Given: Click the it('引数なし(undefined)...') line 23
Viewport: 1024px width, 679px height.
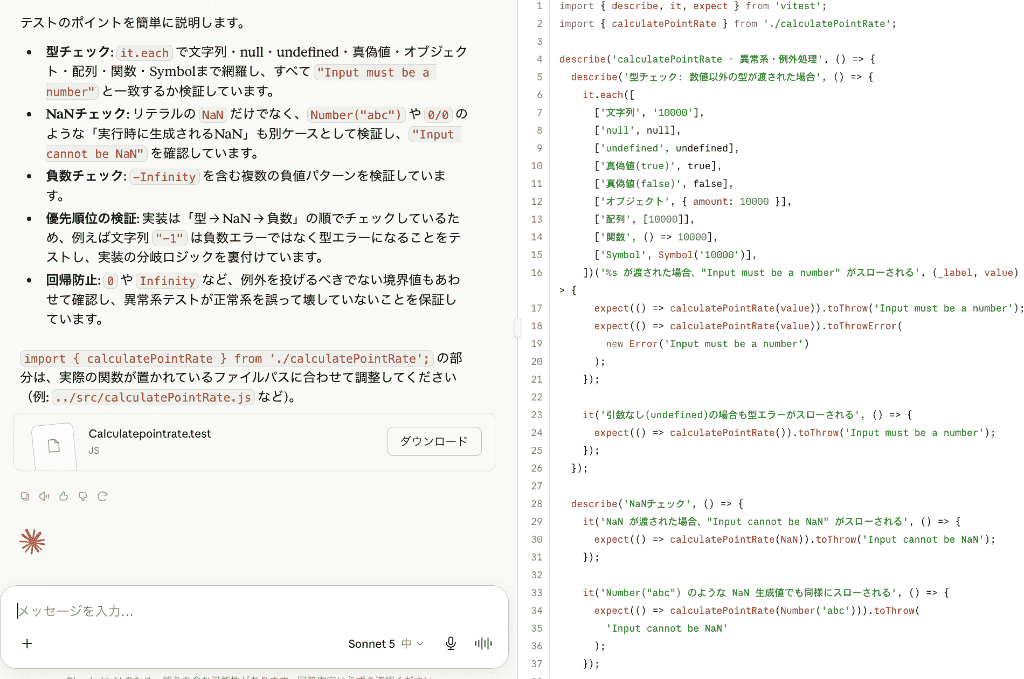Looking at the screenshot, I should (747, 415).
